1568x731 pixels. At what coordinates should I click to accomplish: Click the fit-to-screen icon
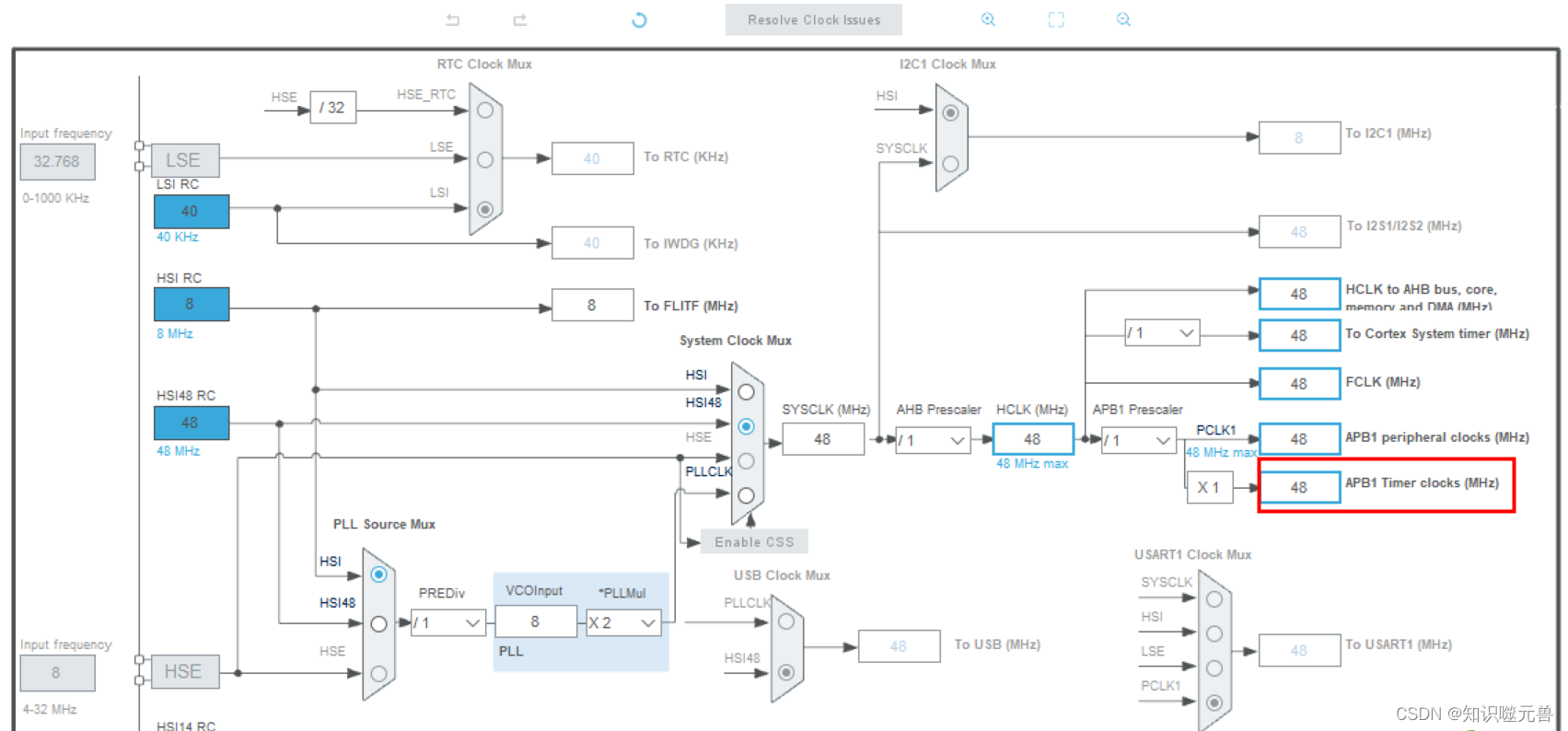tap(1056, 19)
